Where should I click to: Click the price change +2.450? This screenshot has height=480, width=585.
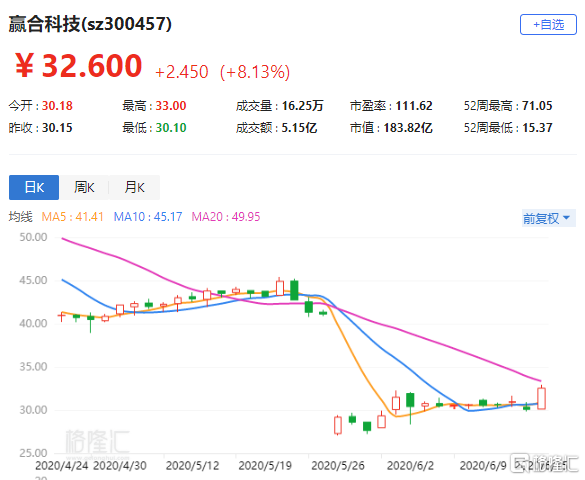pyautogui.click(x=182, y=72)
